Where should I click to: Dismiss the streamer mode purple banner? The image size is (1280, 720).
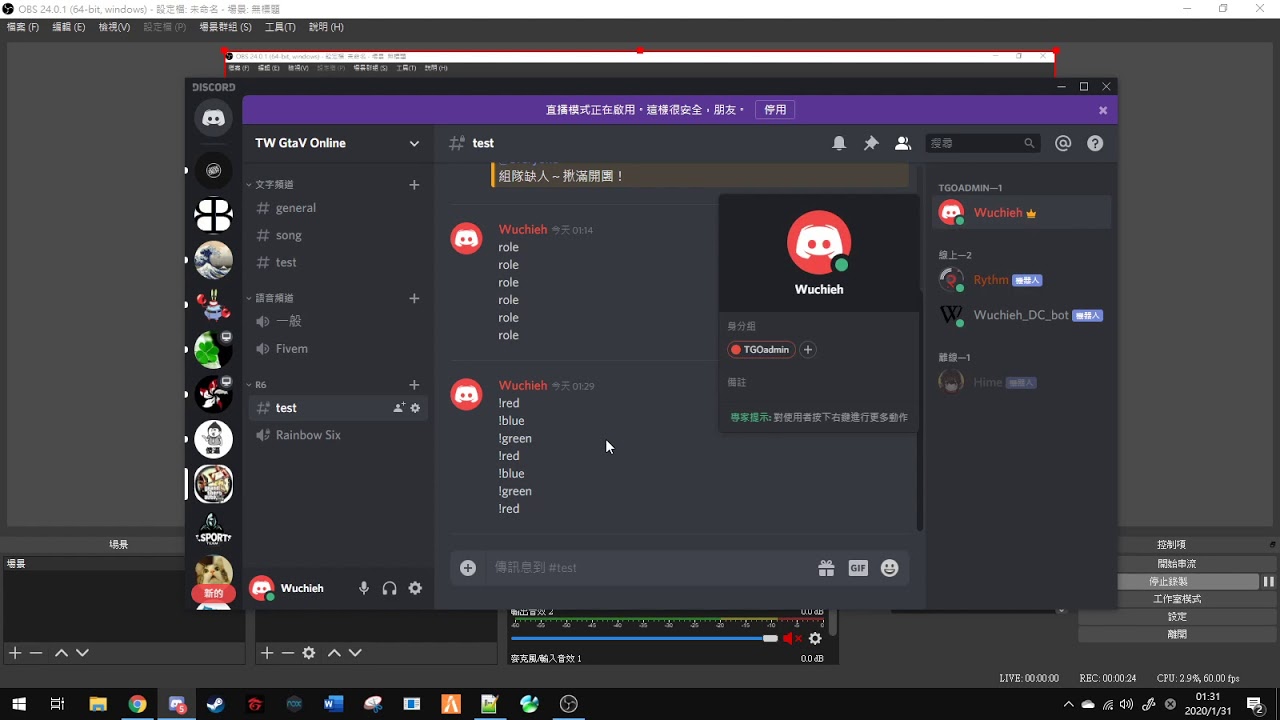[1103, 110]
